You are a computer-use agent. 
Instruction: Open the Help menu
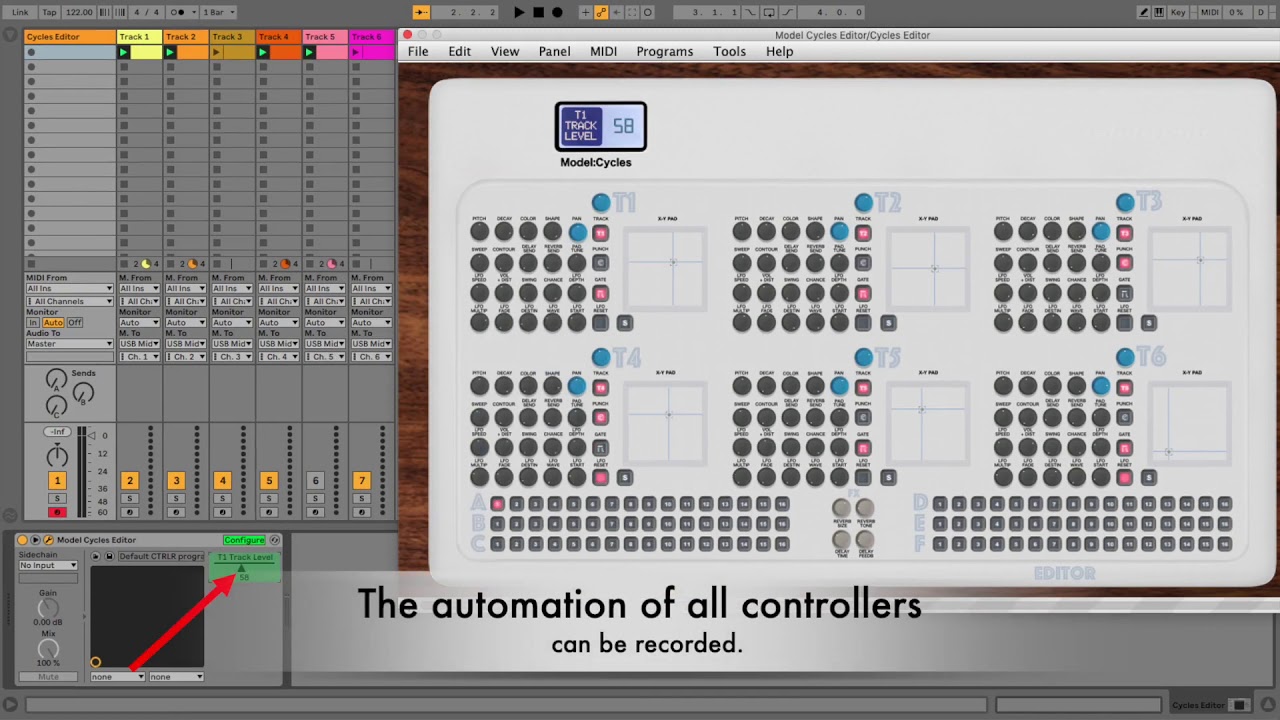pos(779,51)
